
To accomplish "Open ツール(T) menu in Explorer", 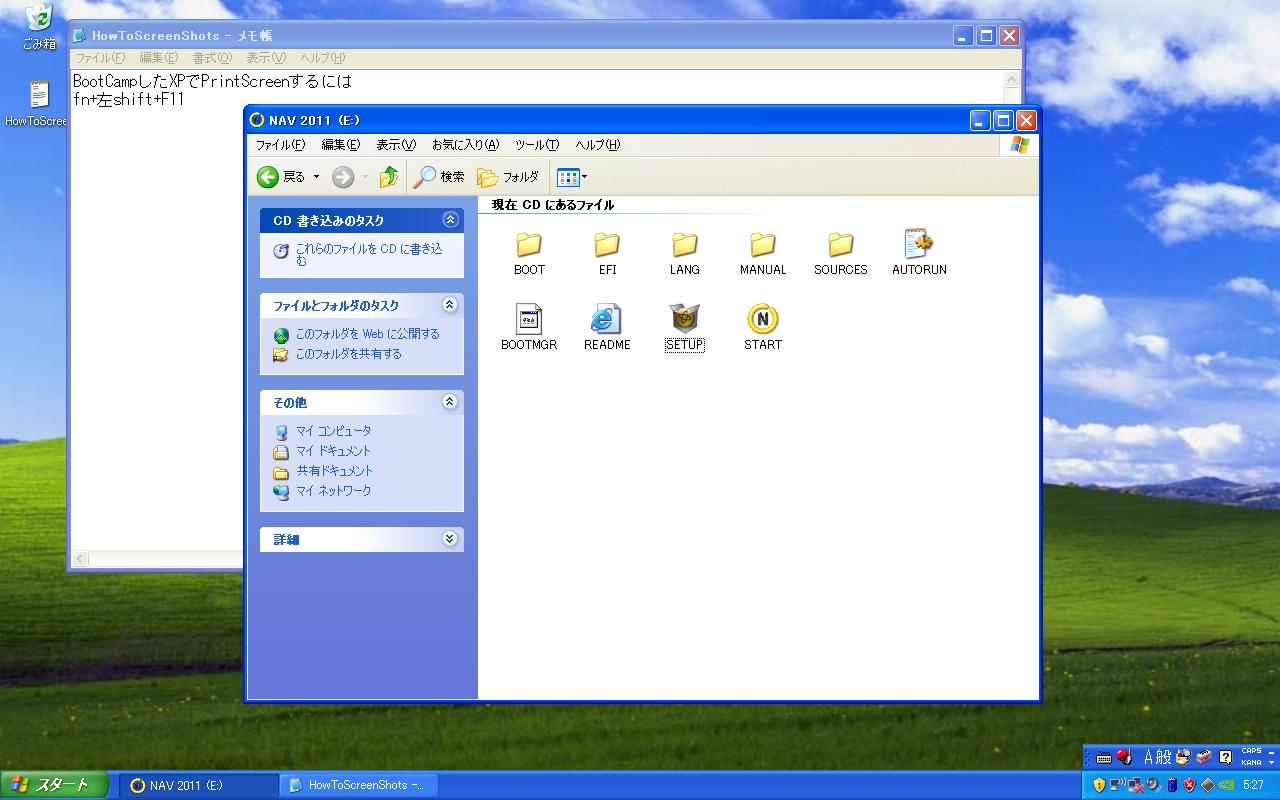I will (537, 145).
